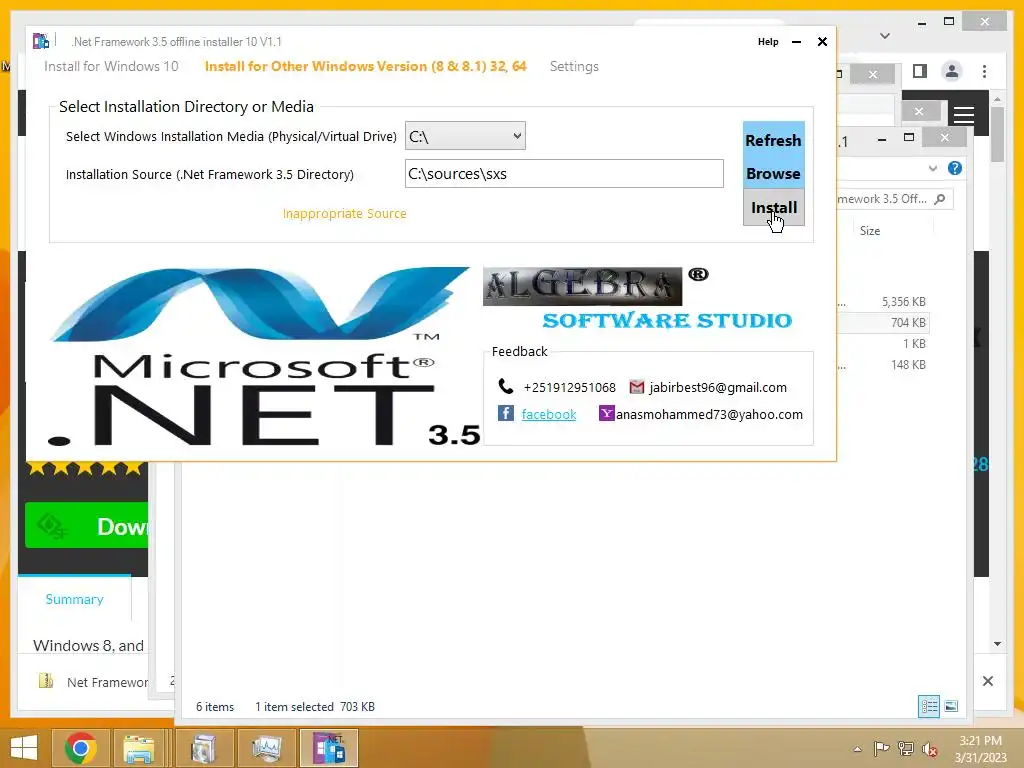Viewport: 1024px width, 768px height.
Task: Select the 5,356 KB file row
Action: pos(882,302)
